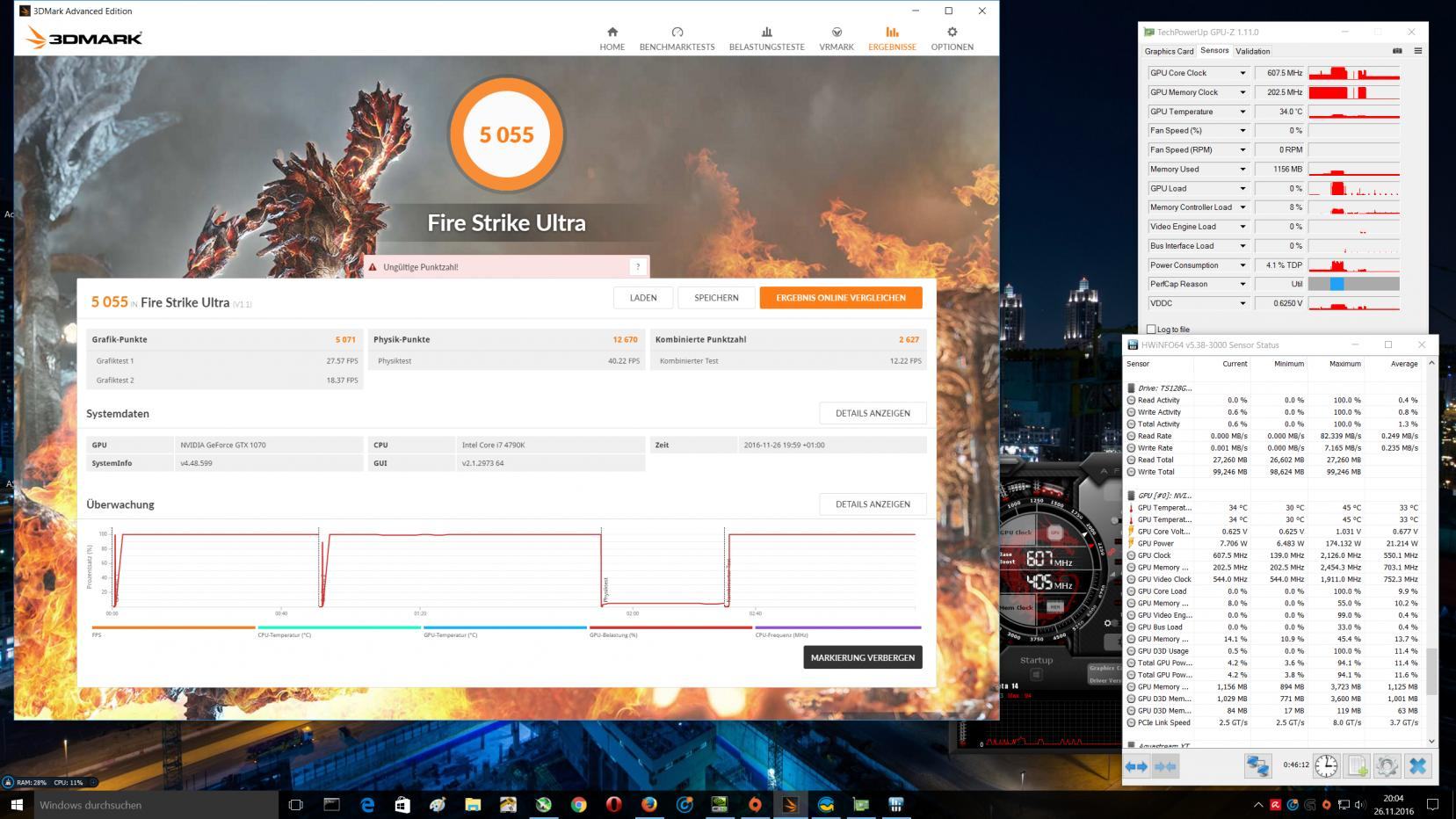The width and height of the screenshot is (1456, 819).
Task: Click HWiNFO expand columns arrows button
Action: [x=1136, y=766]
